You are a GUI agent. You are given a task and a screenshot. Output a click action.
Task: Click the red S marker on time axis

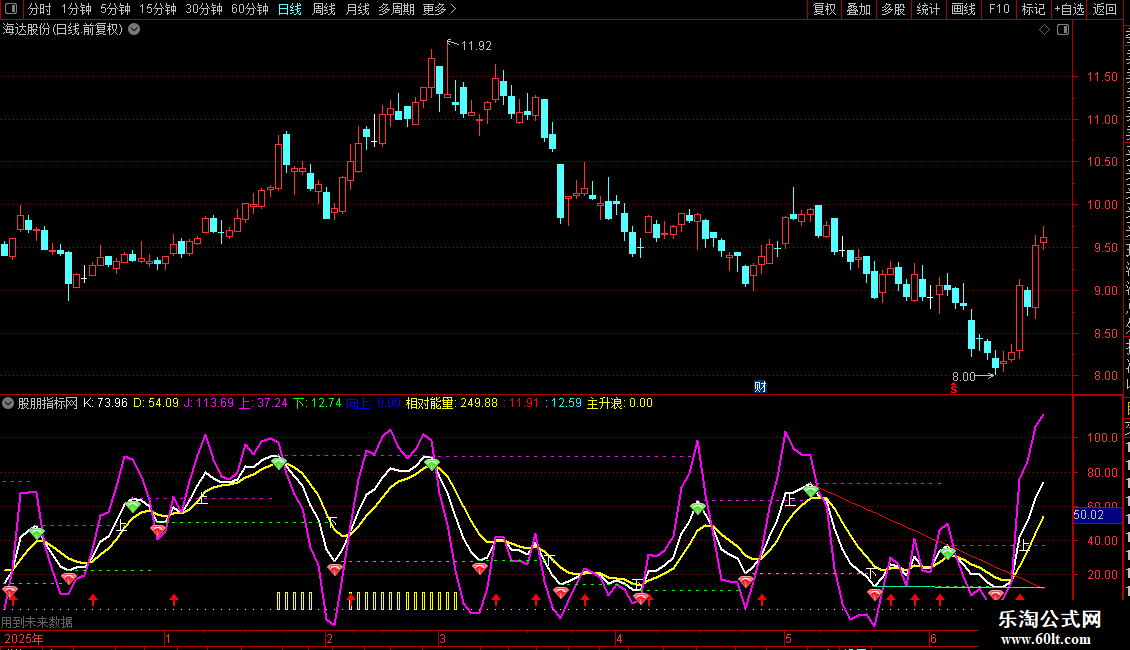[x=953, y=388]
